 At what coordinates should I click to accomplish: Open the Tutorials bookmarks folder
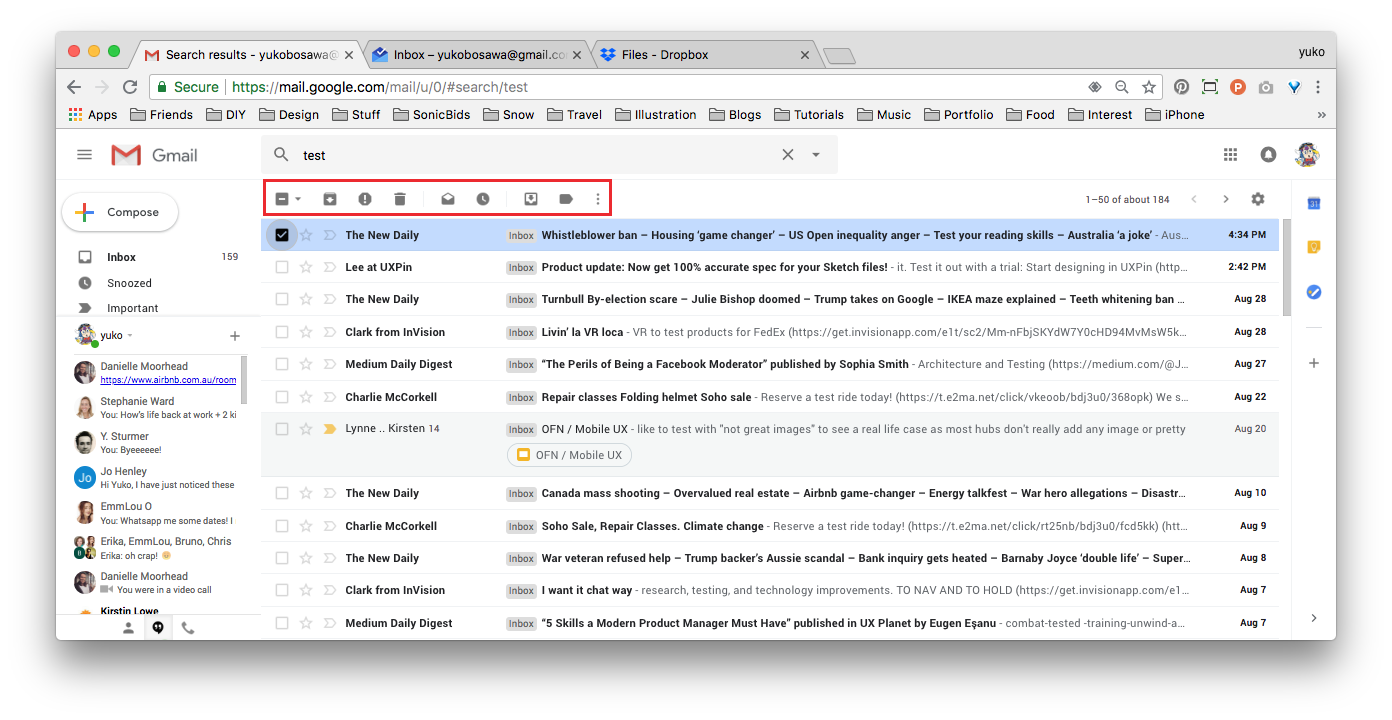(x=808, y=115)
